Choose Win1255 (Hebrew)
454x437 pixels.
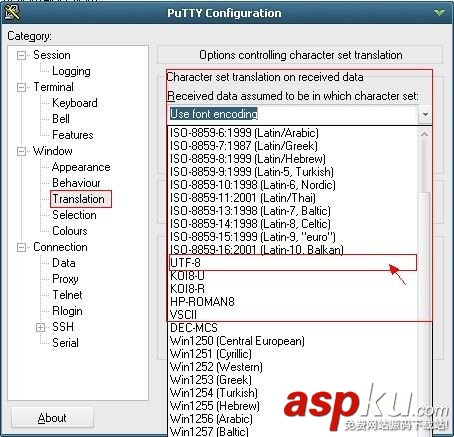pos(293,406)
